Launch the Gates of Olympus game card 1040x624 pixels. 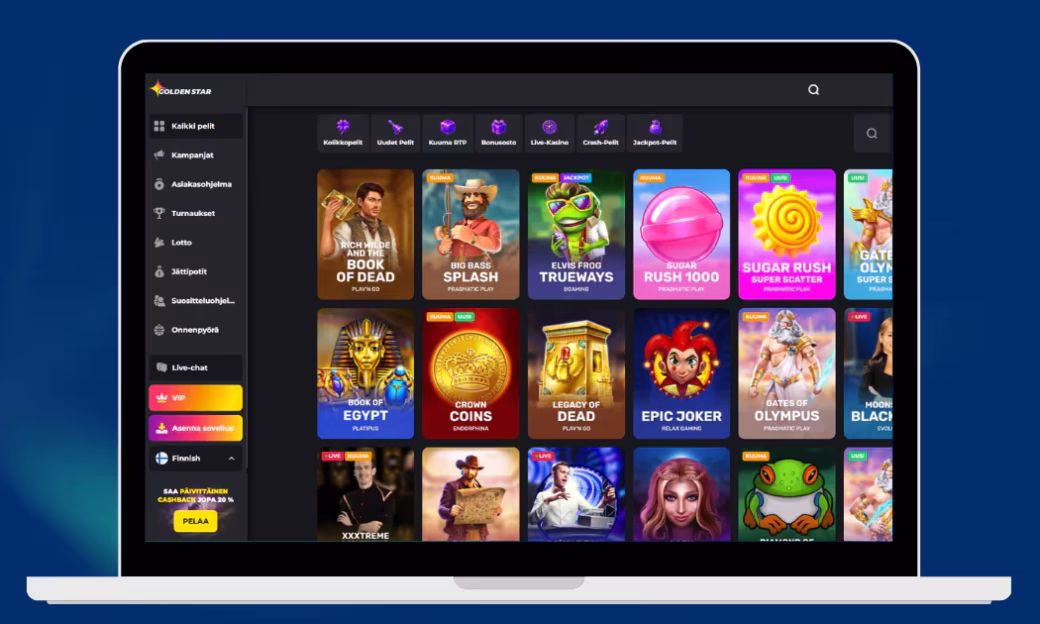click(x=787, y=373)
